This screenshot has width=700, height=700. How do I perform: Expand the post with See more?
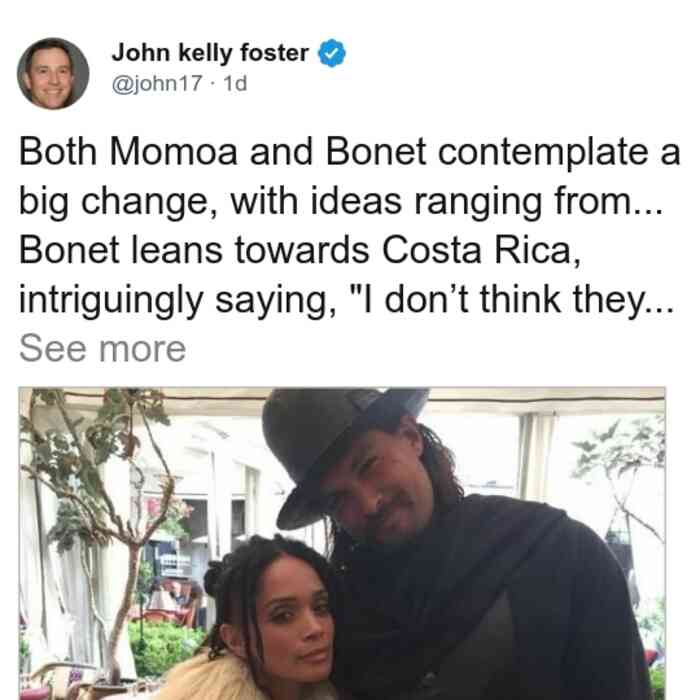pos(102,349)
